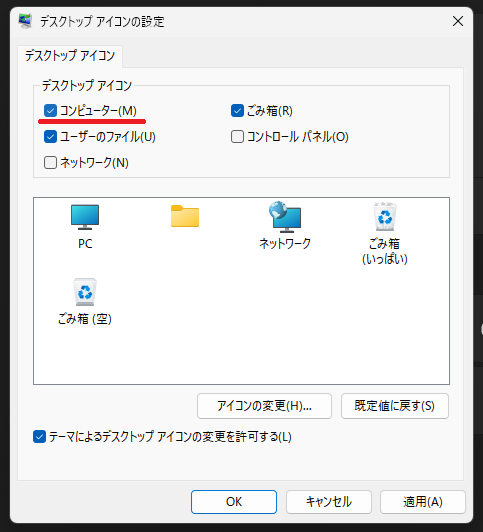Screen dimensions: 483x532
Task: Close the デスクトップ アイコンの設定 dialog
Action: (458, 21)
